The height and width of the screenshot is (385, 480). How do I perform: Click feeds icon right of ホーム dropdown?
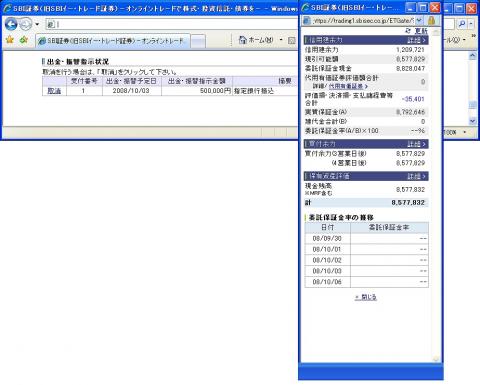292,40
